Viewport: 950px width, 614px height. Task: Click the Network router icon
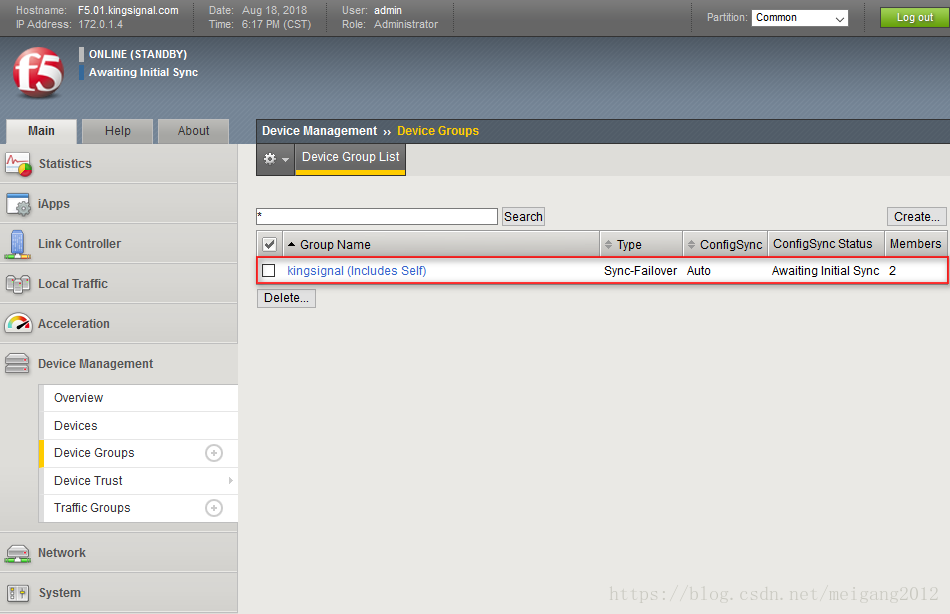point(17,553)
